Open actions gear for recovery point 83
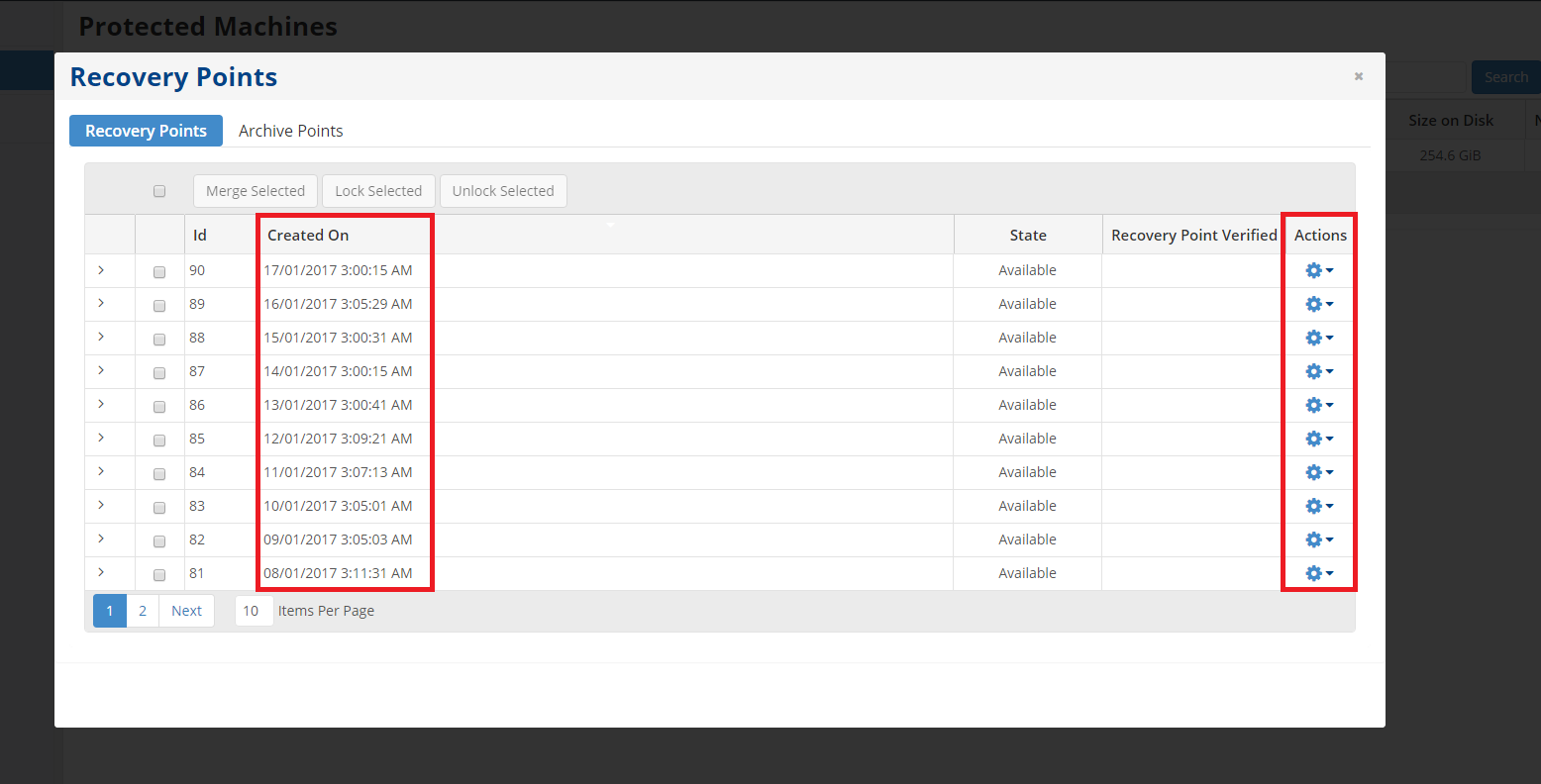This screenshot has width=1541, height=784. point(1318,506)
